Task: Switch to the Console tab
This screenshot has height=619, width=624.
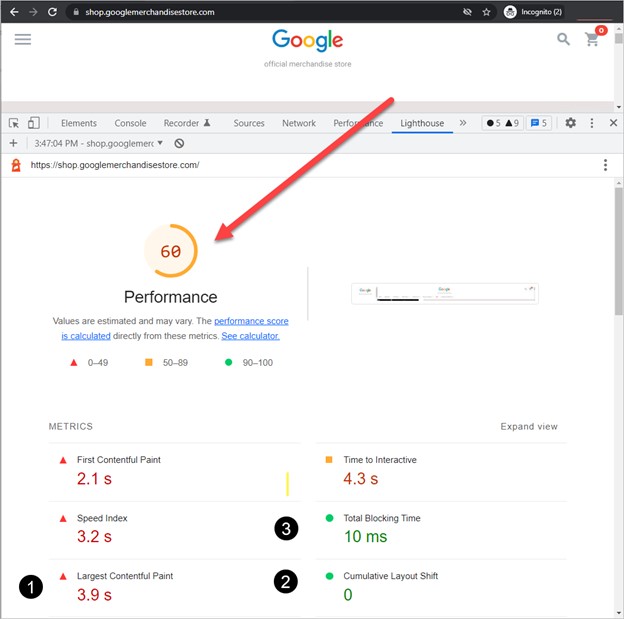Action: 130,123
